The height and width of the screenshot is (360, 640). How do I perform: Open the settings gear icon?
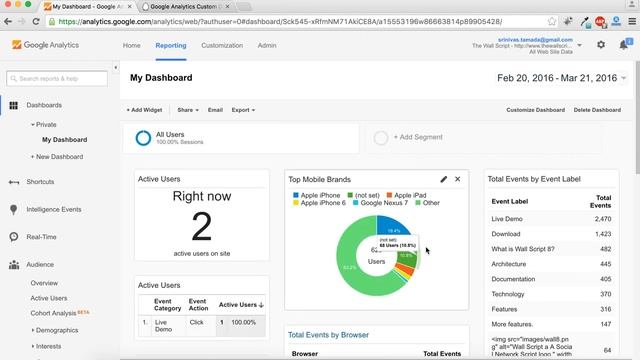point(601,44)
